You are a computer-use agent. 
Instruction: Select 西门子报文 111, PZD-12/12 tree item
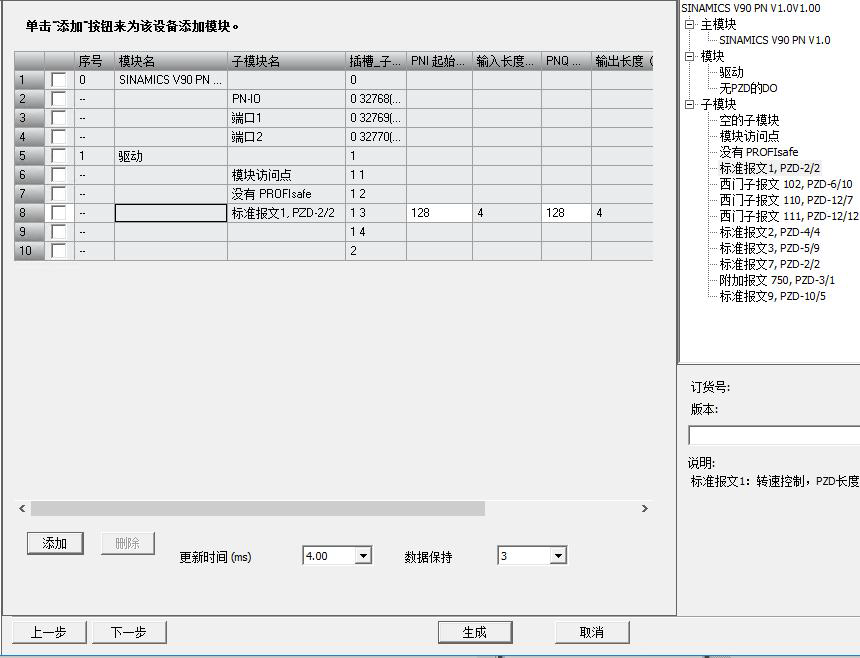point(789,216)
